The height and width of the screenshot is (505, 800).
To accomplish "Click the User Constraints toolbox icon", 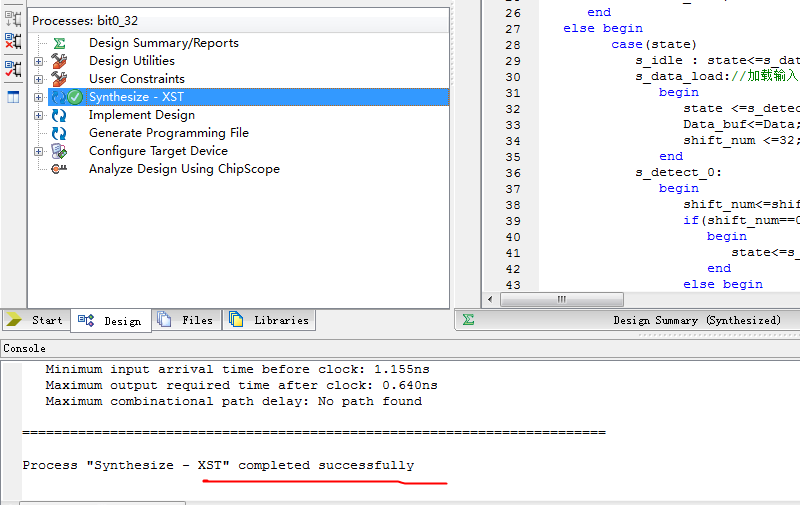I will tap(59, 79).
